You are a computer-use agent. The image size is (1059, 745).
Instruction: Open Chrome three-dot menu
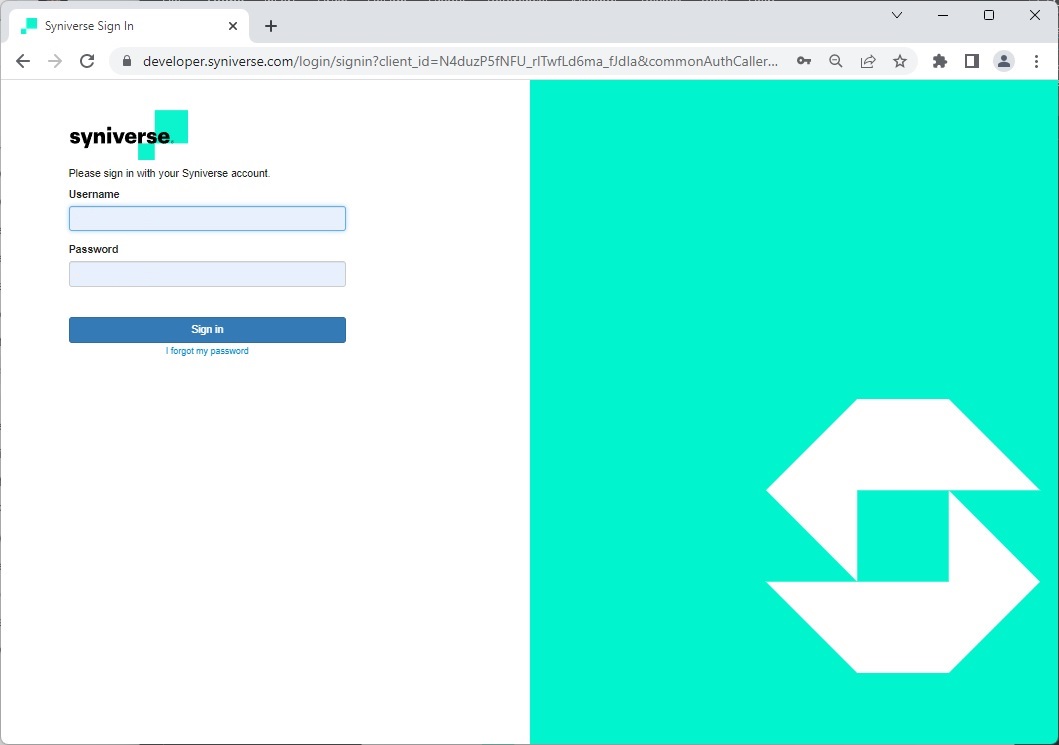pos(1036,61)
